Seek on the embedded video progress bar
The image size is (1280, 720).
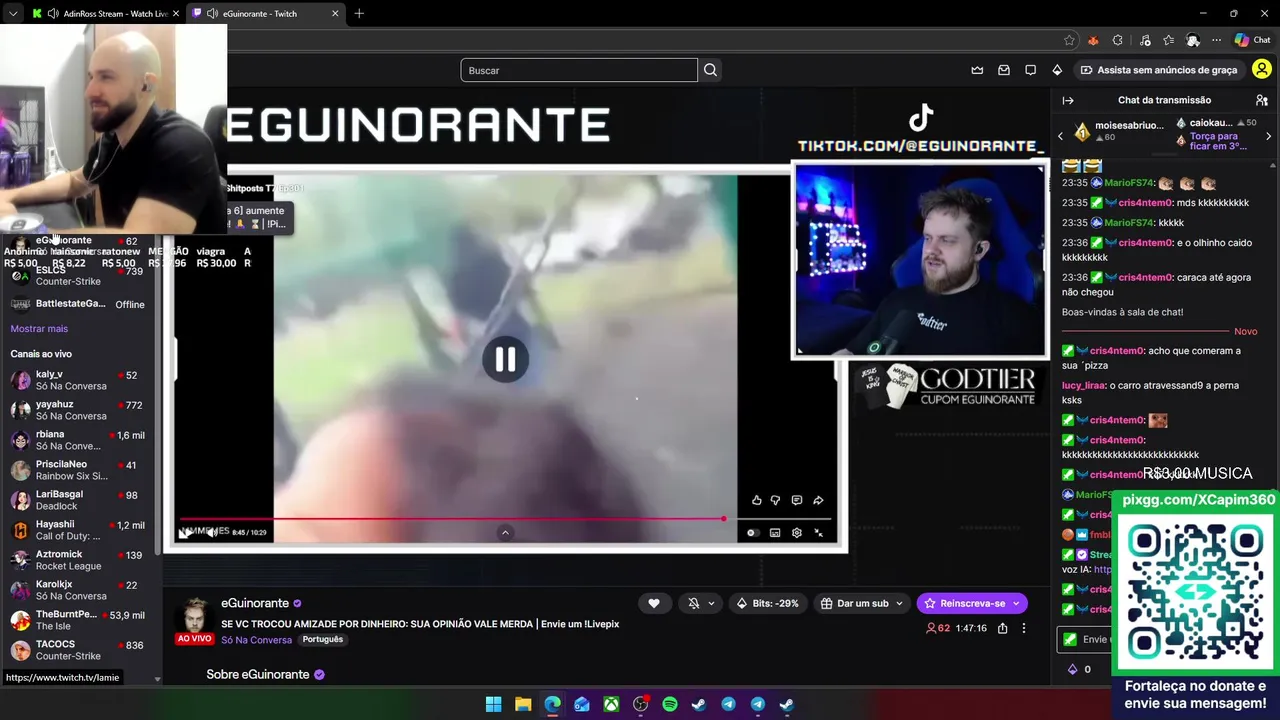tap(506, 519)
